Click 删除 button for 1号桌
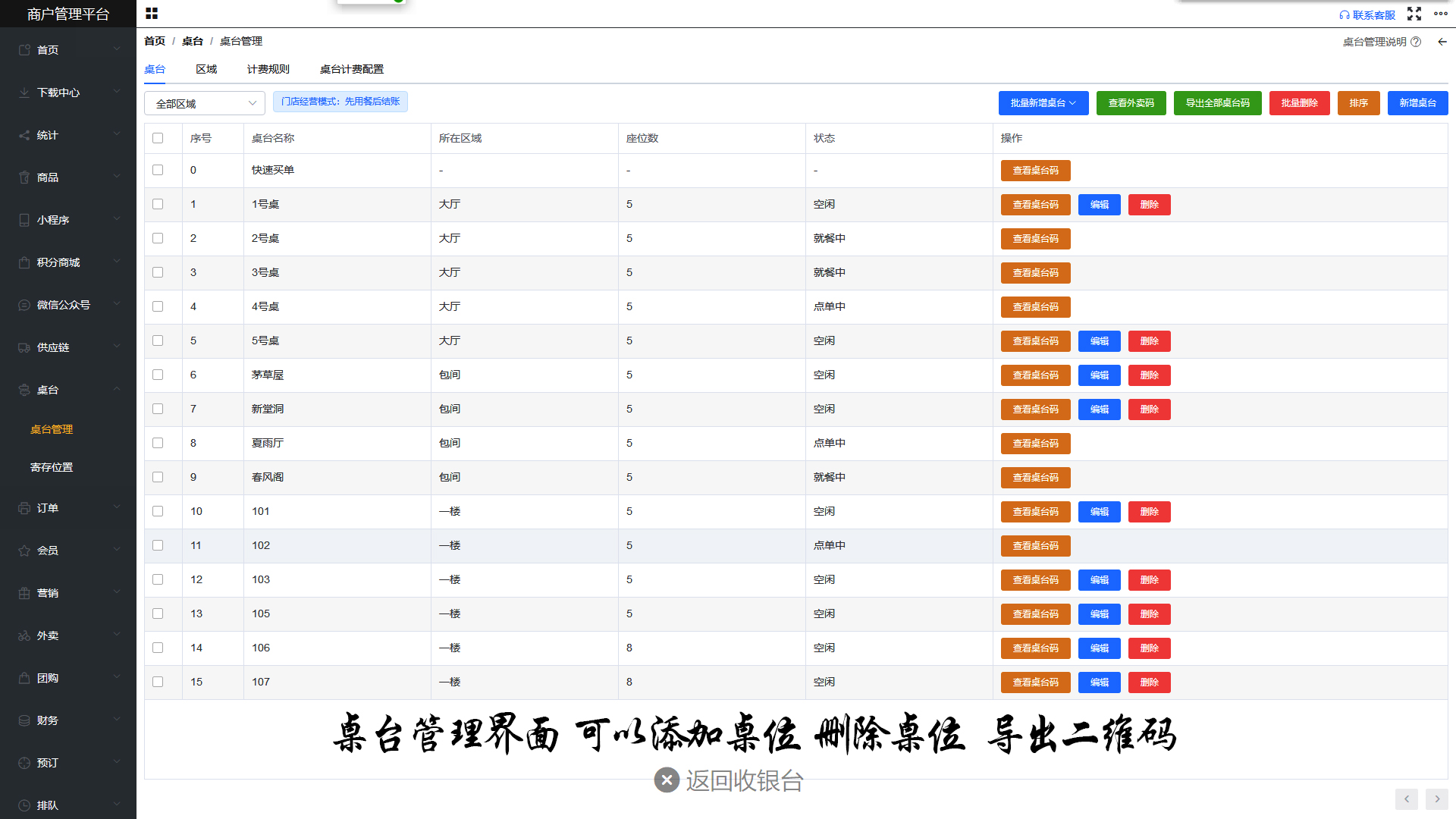Screen dimensions: 1456x819 coord(1149,205)
